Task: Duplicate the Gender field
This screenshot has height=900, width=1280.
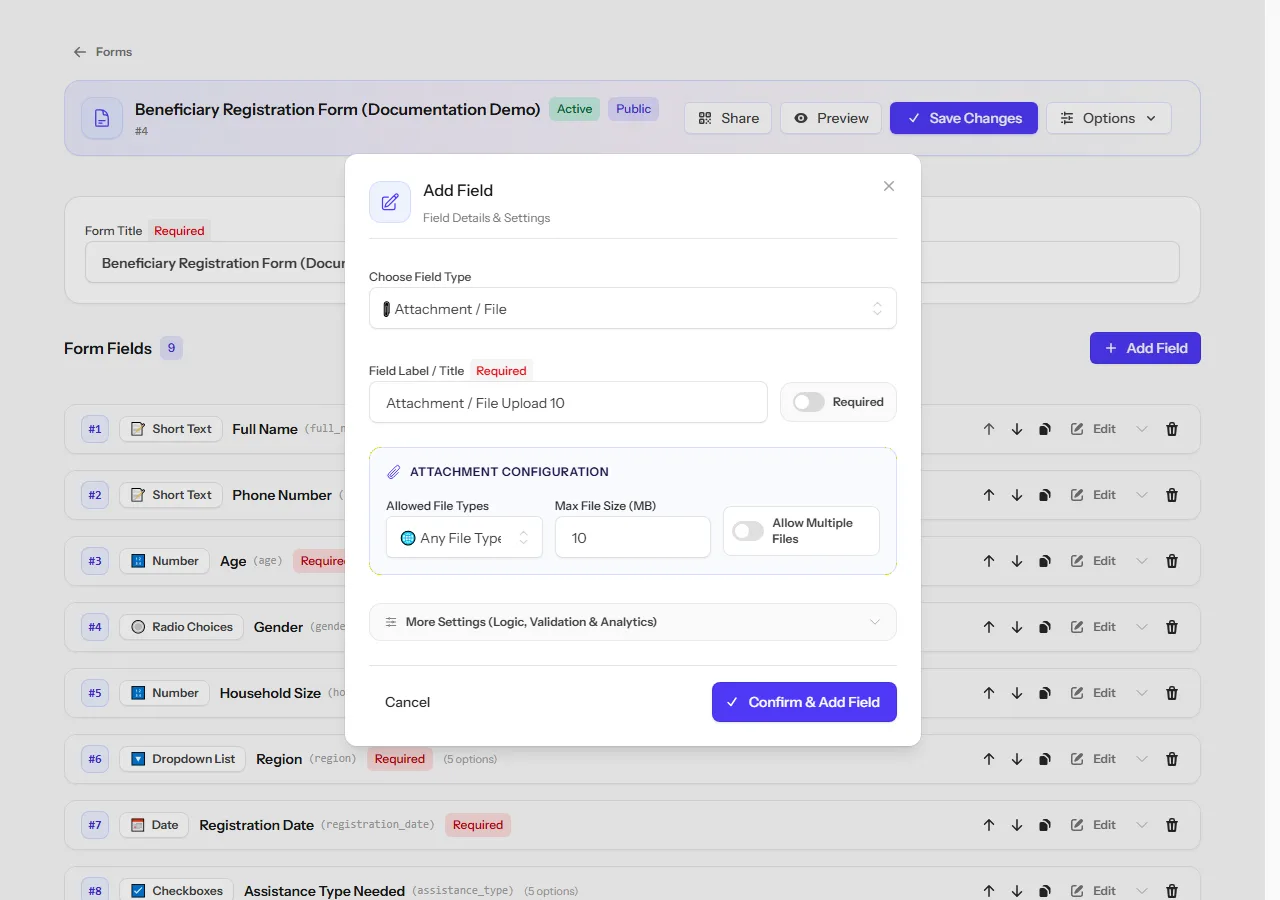Action: (x=1045, y=627)
